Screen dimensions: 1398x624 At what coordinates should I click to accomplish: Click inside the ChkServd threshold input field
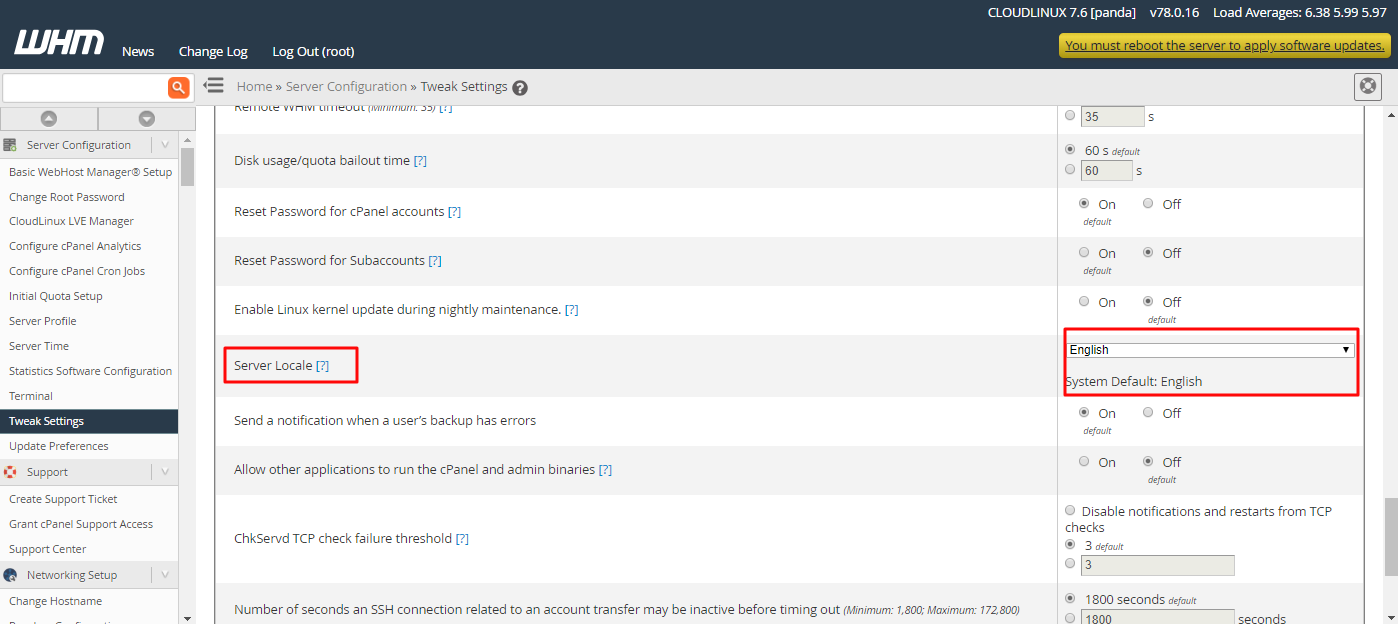pos(1157,565)
